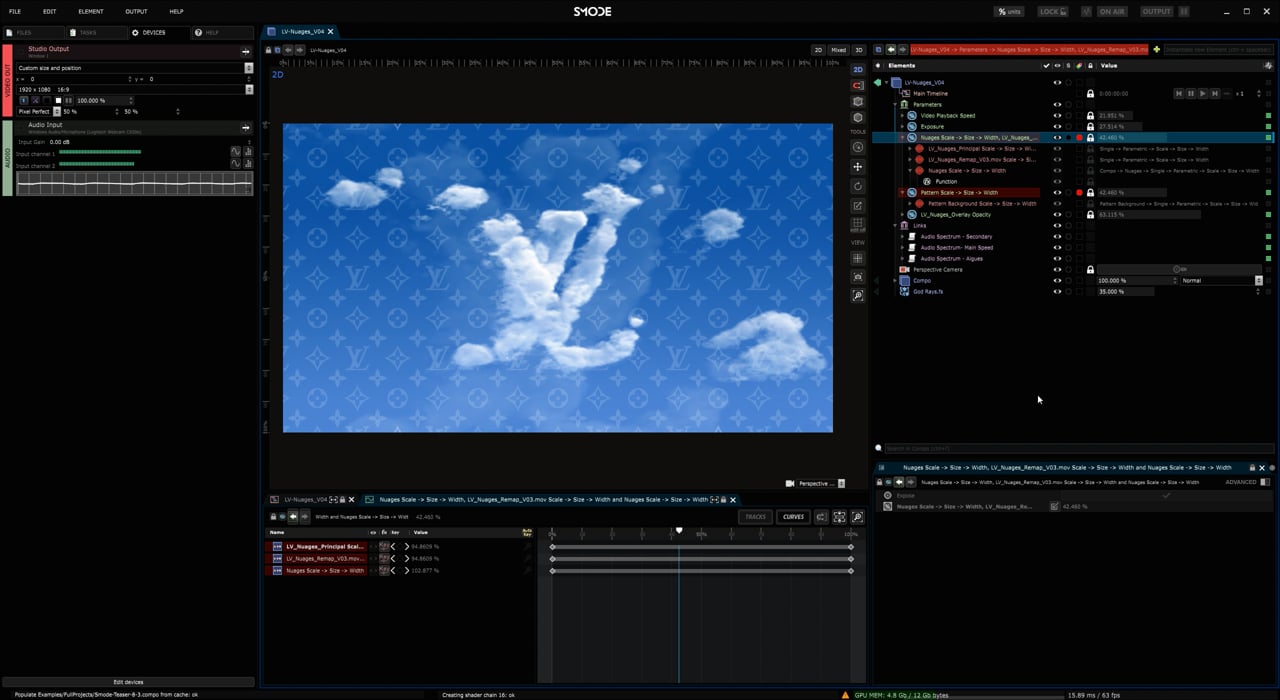Click the LOCK button in top bar
The width and height of the screenshot is (1280, 700).
click(1052, 11)
